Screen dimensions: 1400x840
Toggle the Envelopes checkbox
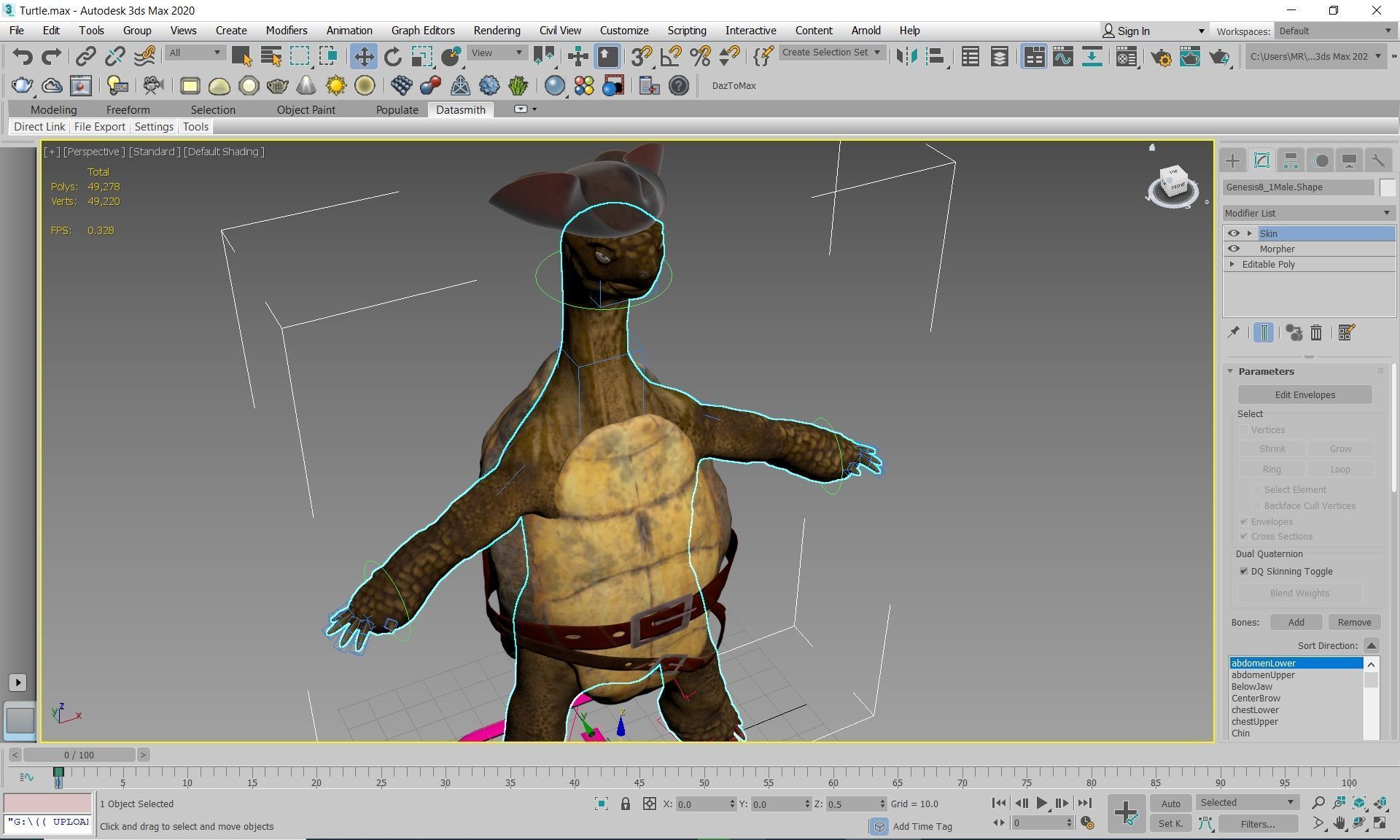pyautogui.click(x=1244, y=521)
